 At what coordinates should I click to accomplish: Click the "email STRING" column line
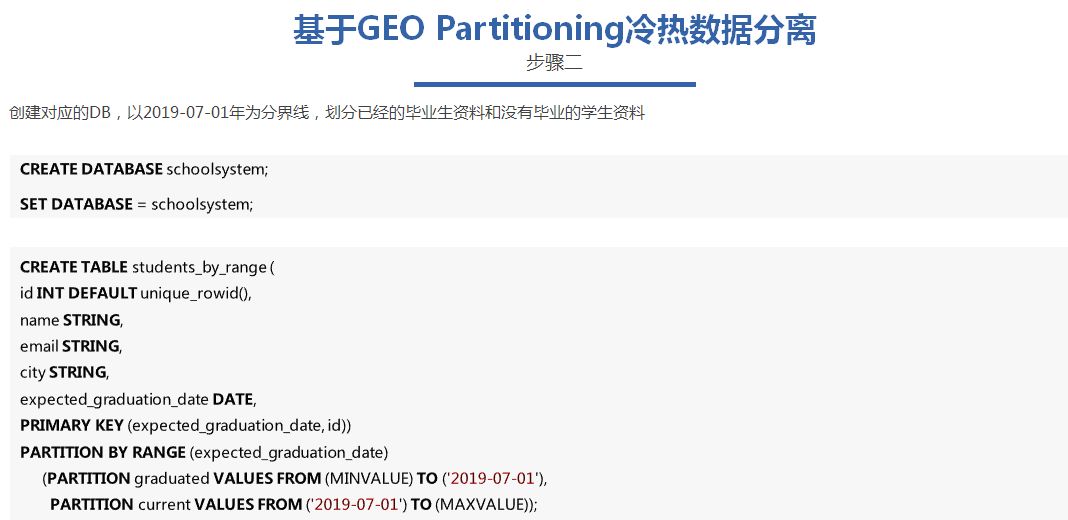point(70,346)
